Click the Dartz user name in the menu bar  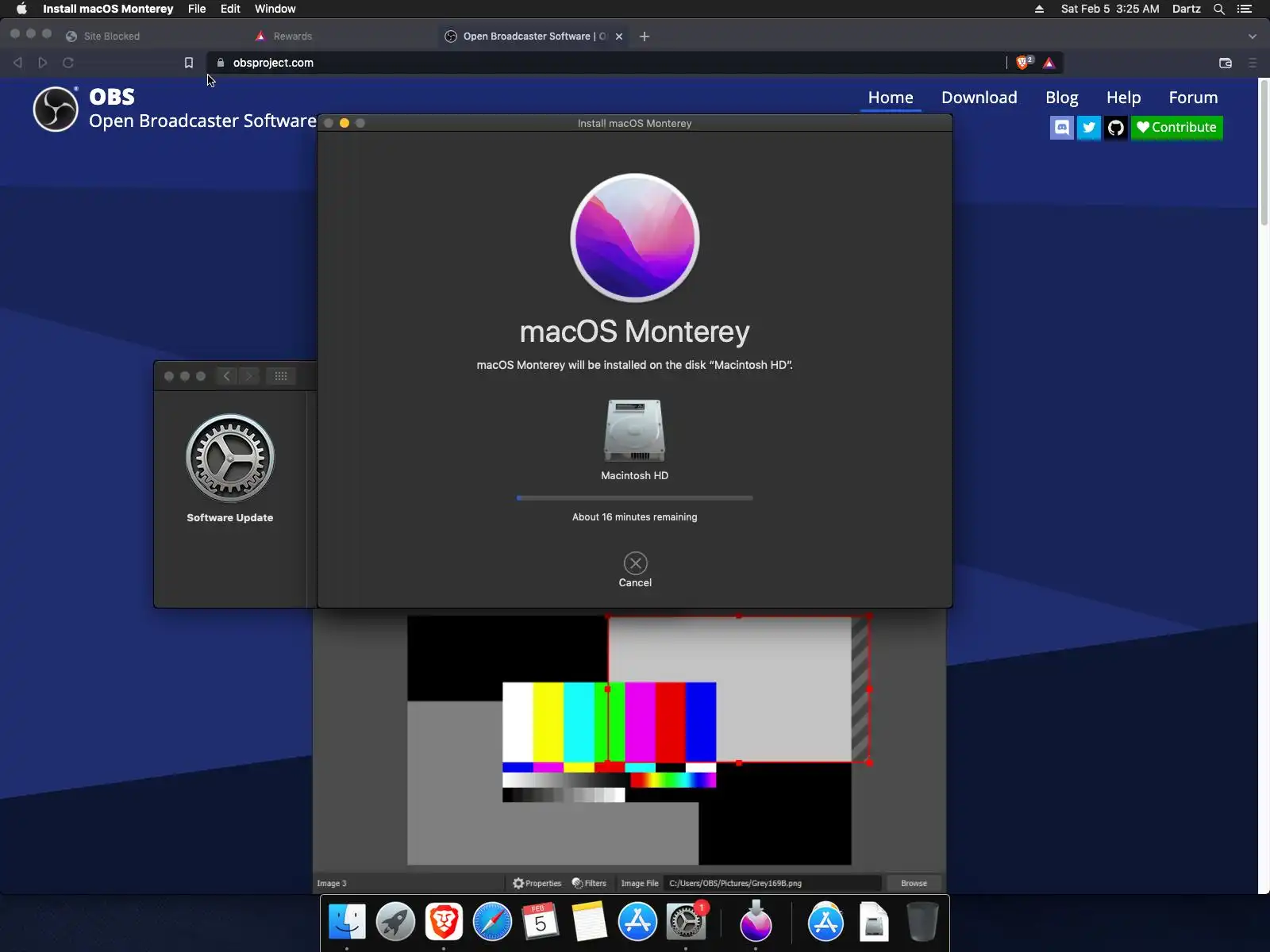[x=1186, y=9]
